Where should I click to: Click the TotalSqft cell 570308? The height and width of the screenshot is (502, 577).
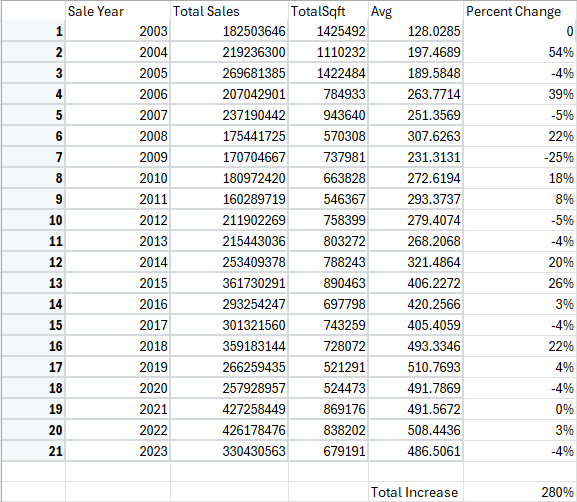328,136
